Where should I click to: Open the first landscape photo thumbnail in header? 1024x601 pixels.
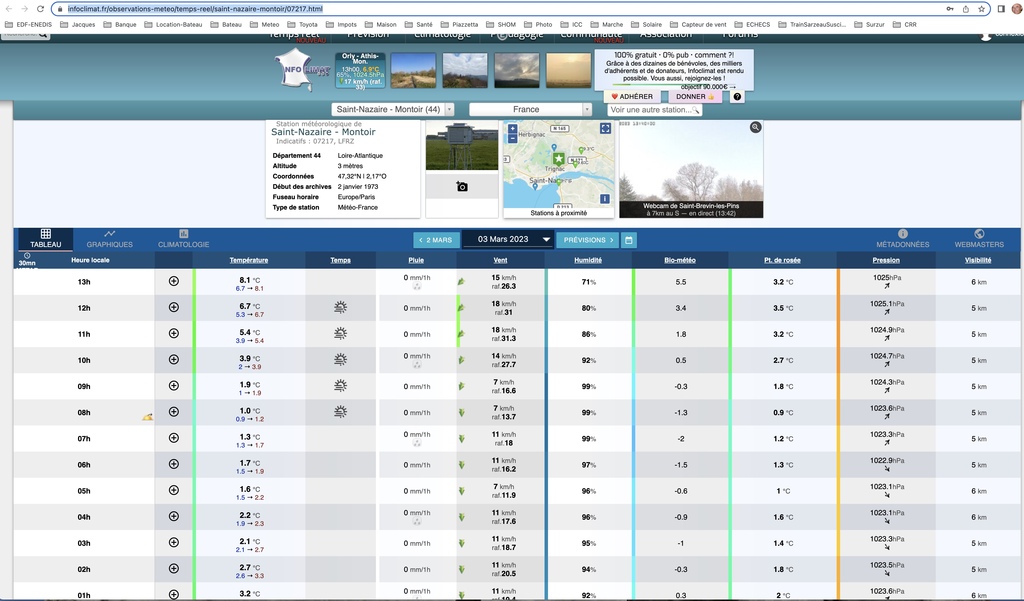tap(413, 71)
